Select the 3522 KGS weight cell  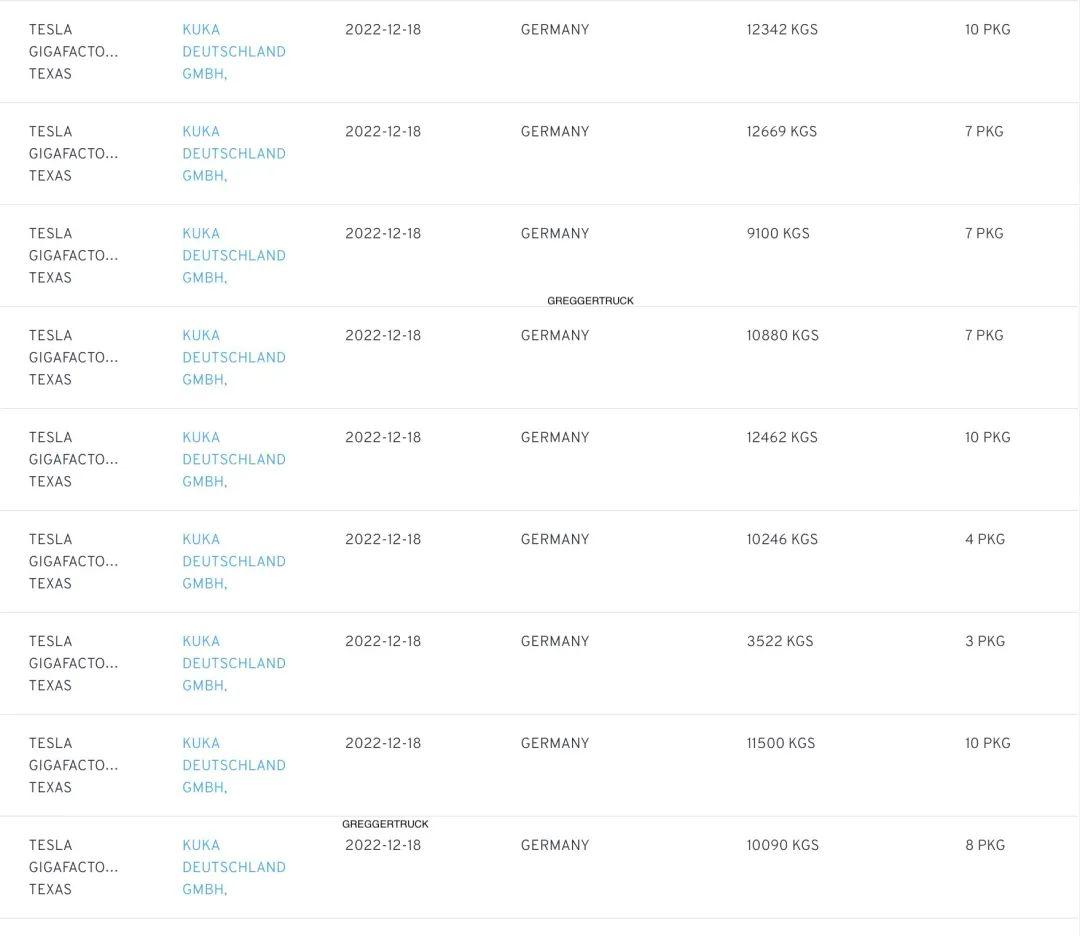click(780, 642)
